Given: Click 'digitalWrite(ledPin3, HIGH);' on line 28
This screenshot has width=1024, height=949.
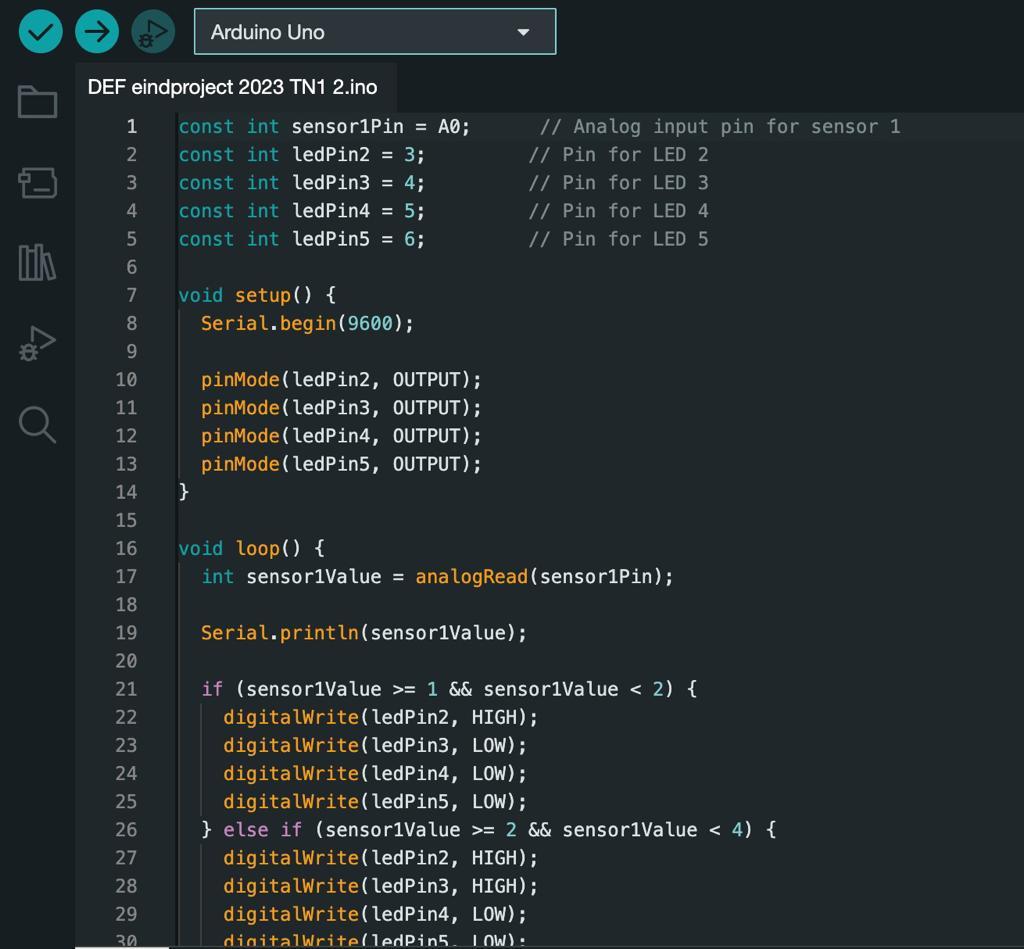Looking at the screenshot, I should (x=380, y=886).
